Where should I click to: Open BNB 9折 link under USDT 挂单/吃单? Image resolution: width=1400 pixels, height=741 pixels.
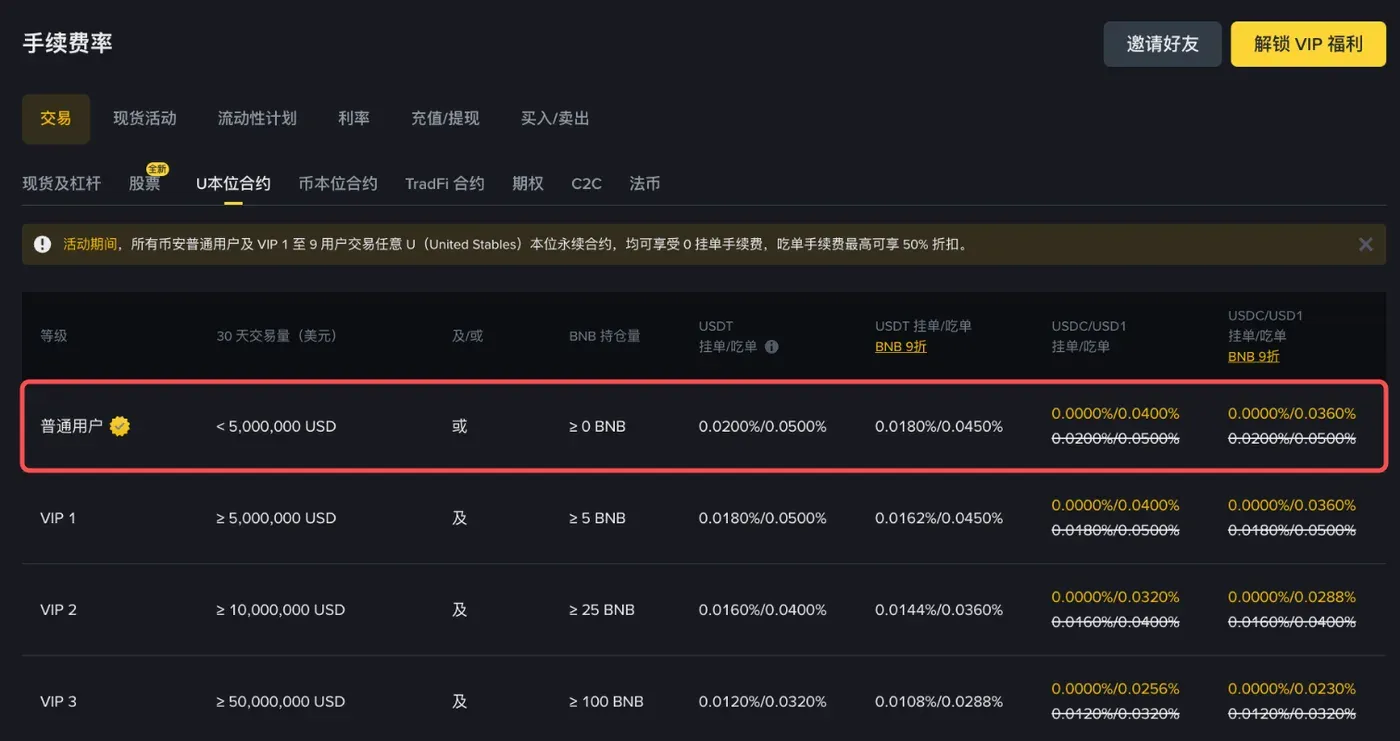(901, 347)
